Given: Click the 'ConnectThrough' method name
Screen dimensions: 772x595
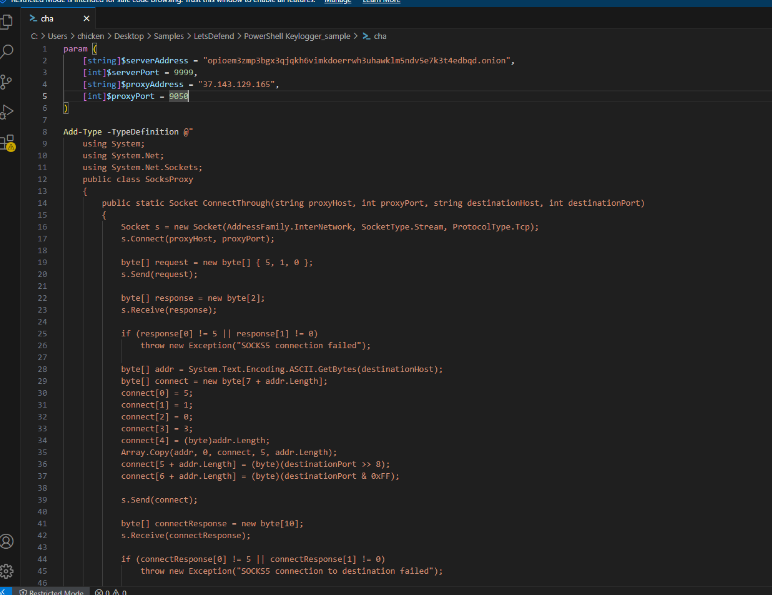Looking at the screenshot, I should coord(236,203).
